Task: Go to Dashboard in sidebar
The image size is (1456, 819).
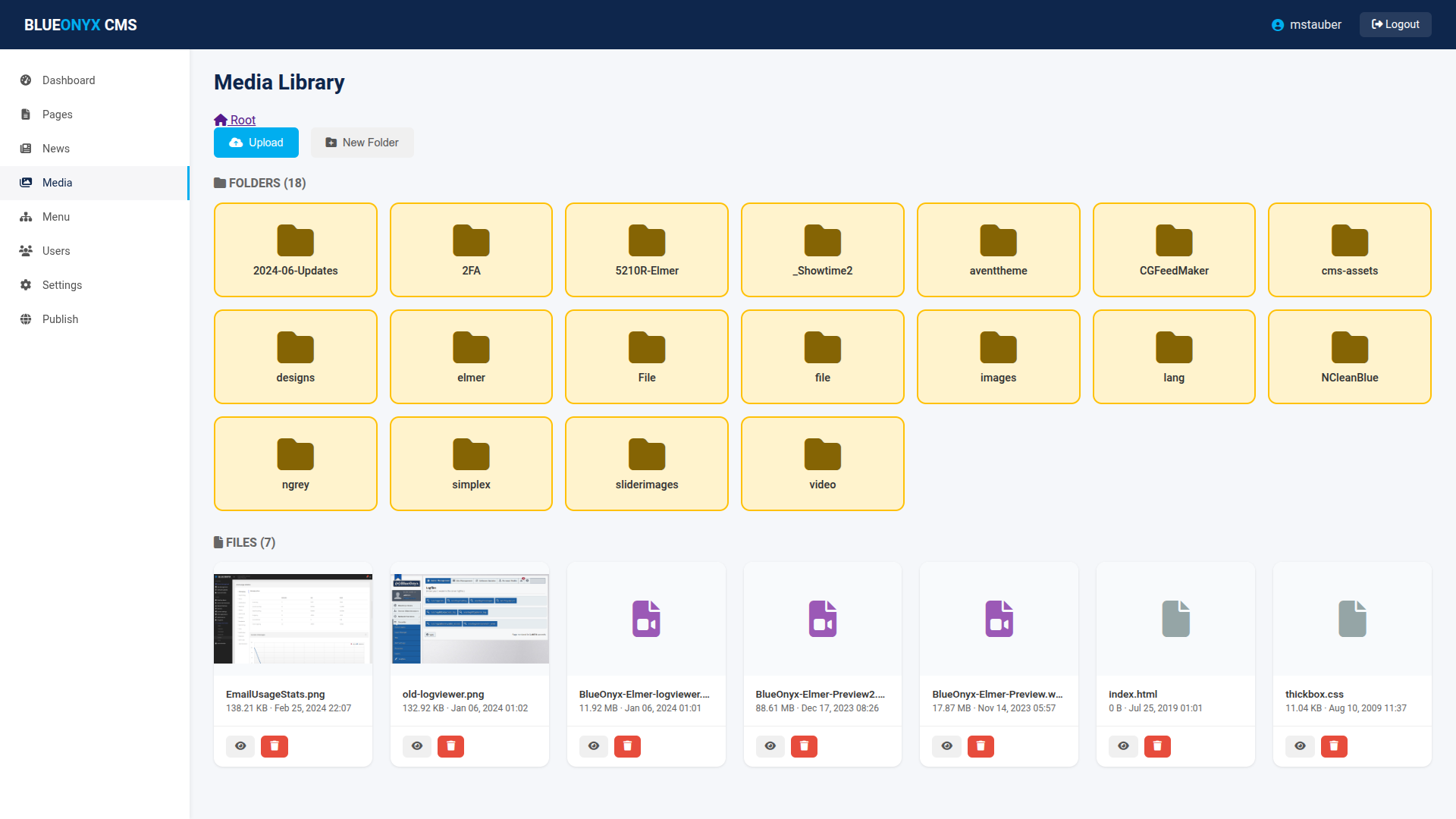Action: coord(68,80)
